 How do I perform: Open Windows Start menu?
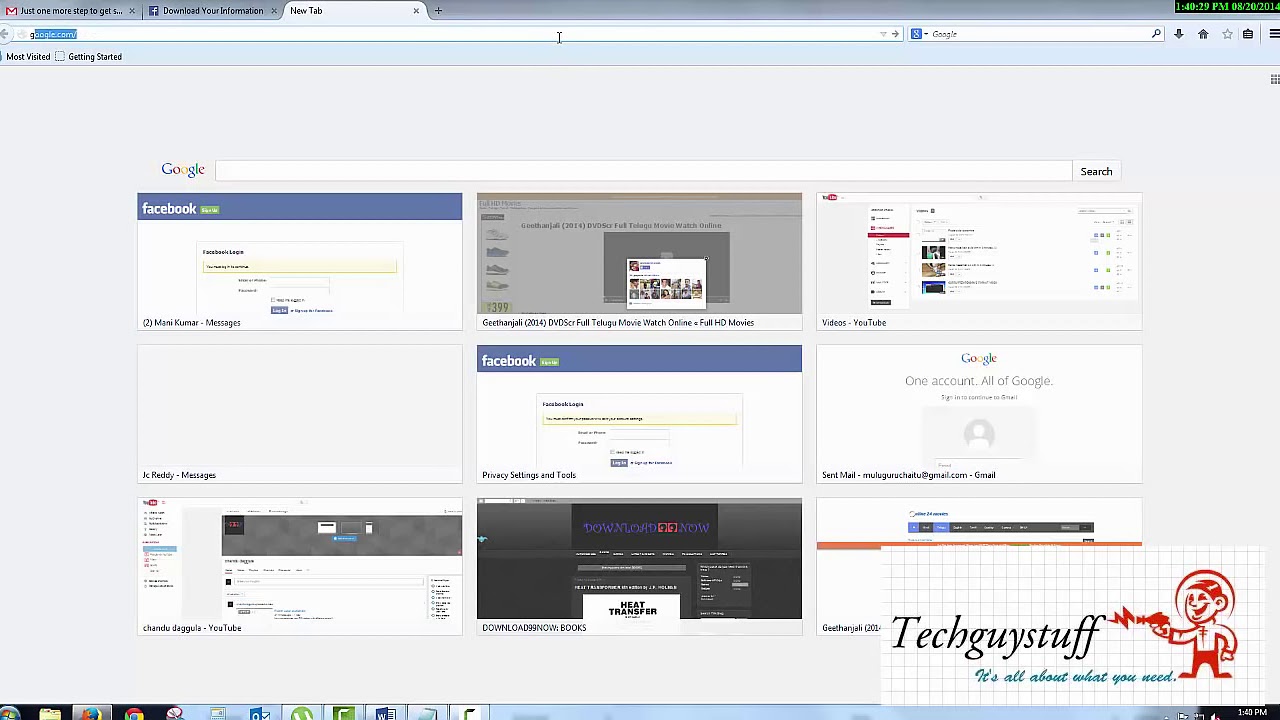(x=11, y=713)
